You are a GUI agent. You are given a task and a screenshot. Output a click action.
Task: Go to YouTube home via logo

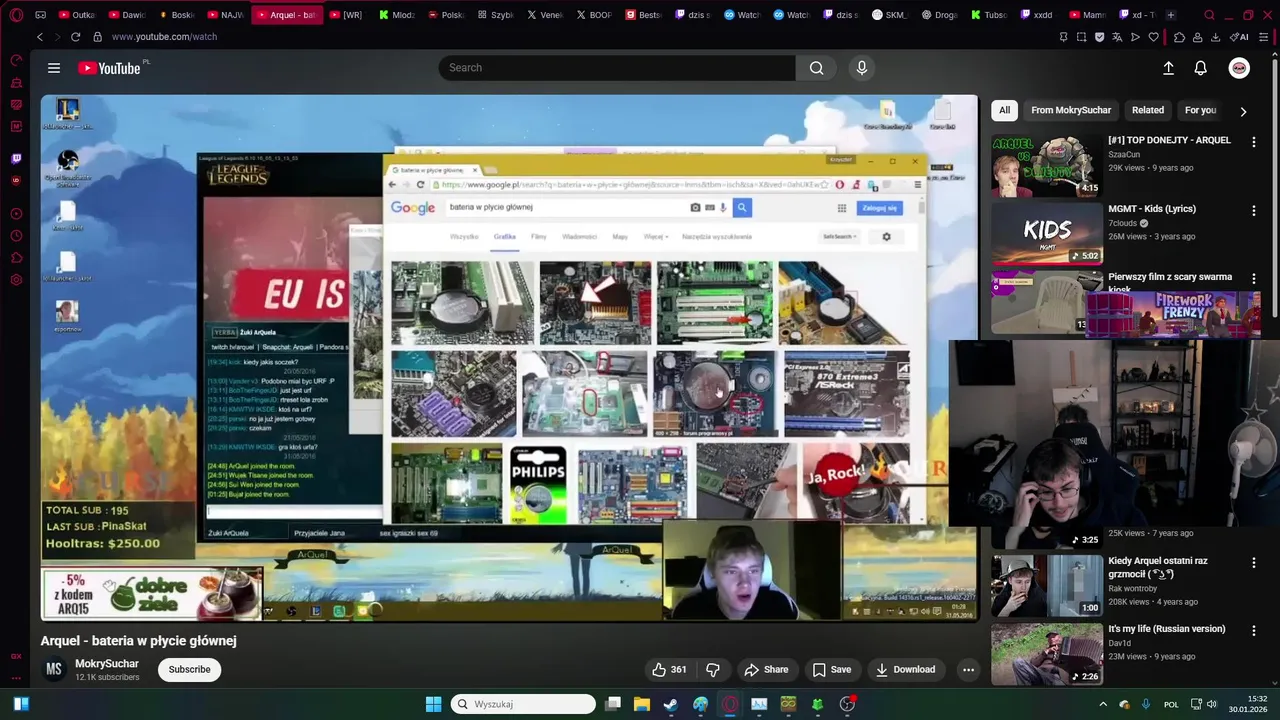coord(109,68)
